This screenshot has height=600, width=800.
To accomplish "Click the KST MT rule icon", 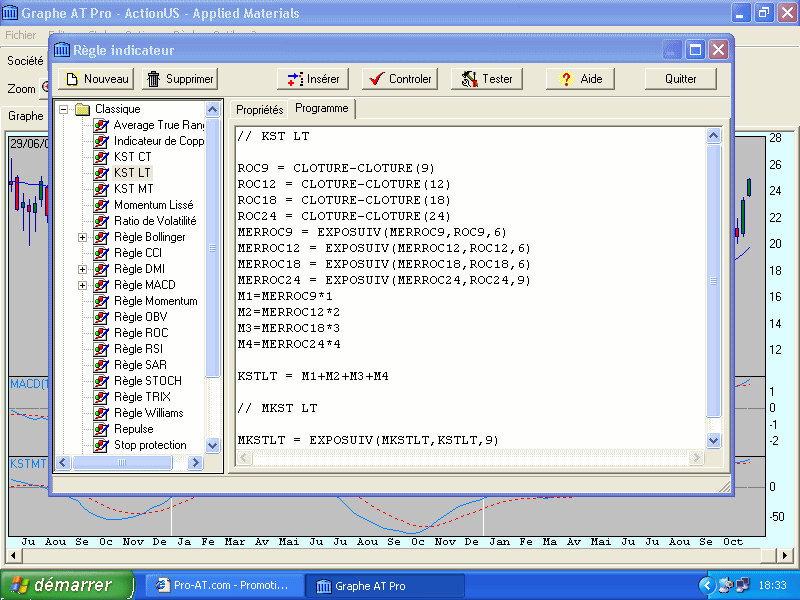I will [x=101, y=189].
